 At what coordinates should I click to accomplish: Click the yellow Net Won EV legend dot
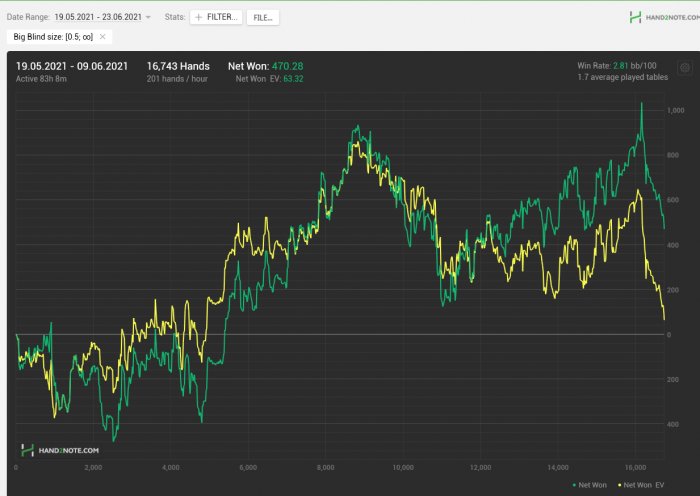point(619,484)
